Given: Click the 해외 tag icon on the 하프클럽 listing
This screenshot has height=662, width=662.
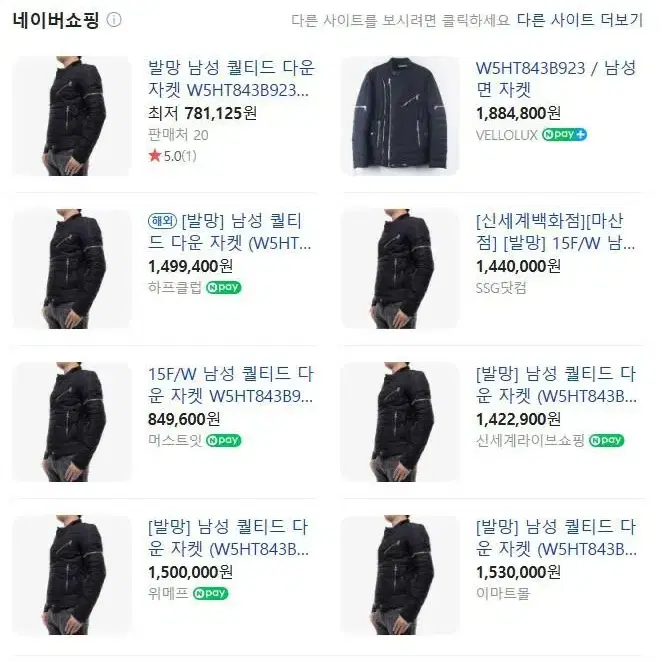Looking at the screenshot, I should pyautogui.click(x=163, y=221).
